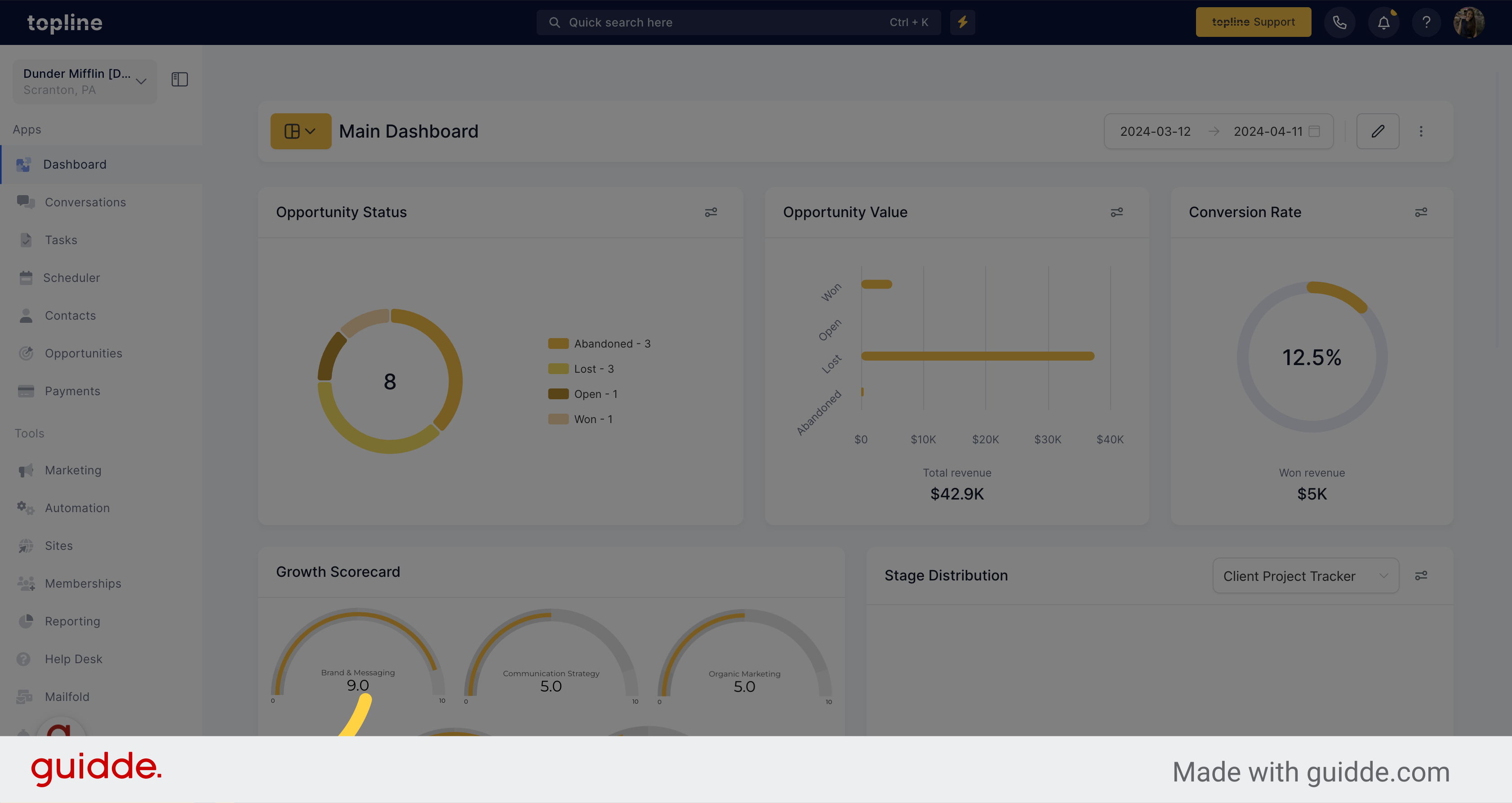Image resolution: width=1512 pixels, height=803 pixels.
Task: Click the Abandoned legend color swatch
Action: (x=558, y=344)
